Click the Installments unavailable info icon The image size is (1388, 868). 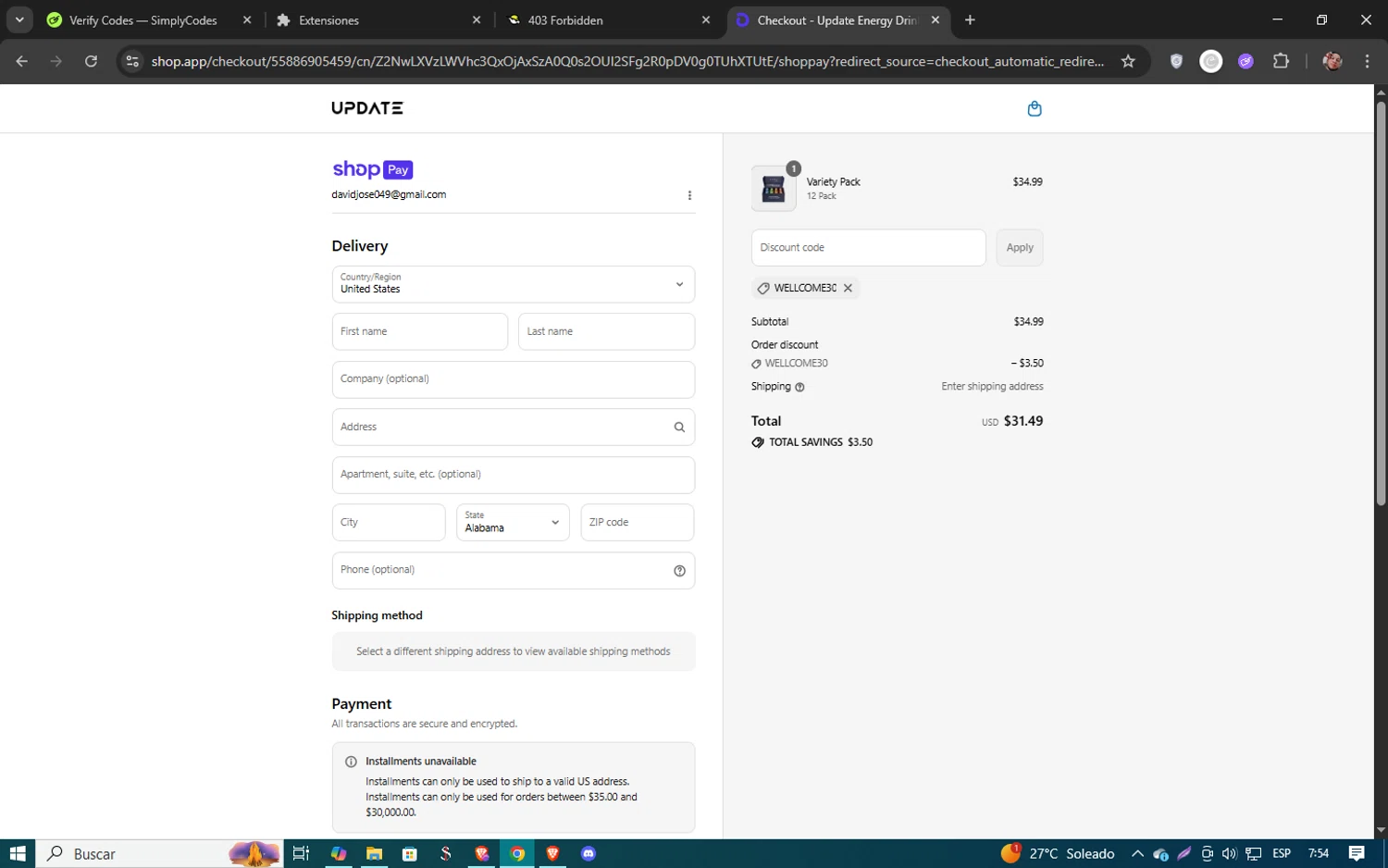click(351, 762)
